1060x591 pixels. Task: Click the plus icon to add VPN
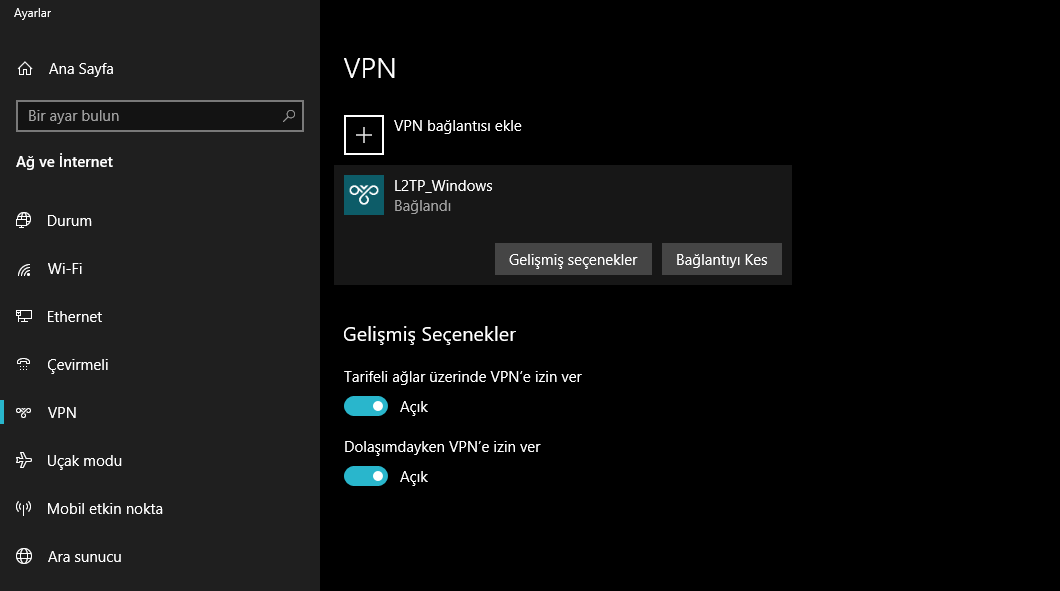(364, 135)
